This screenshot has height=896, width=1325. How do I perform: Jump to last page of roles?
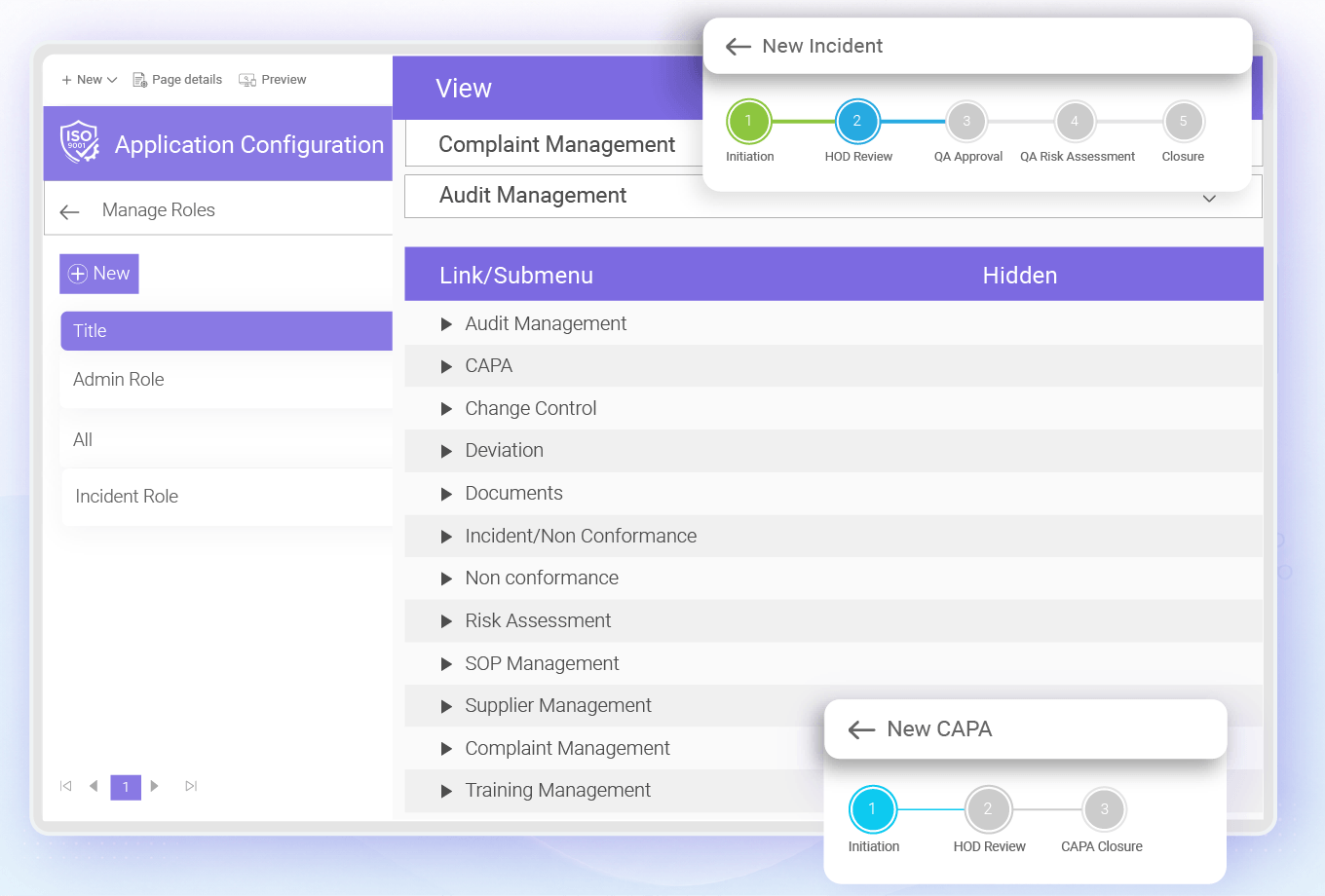pyautogui.click(x=191, y=786)
